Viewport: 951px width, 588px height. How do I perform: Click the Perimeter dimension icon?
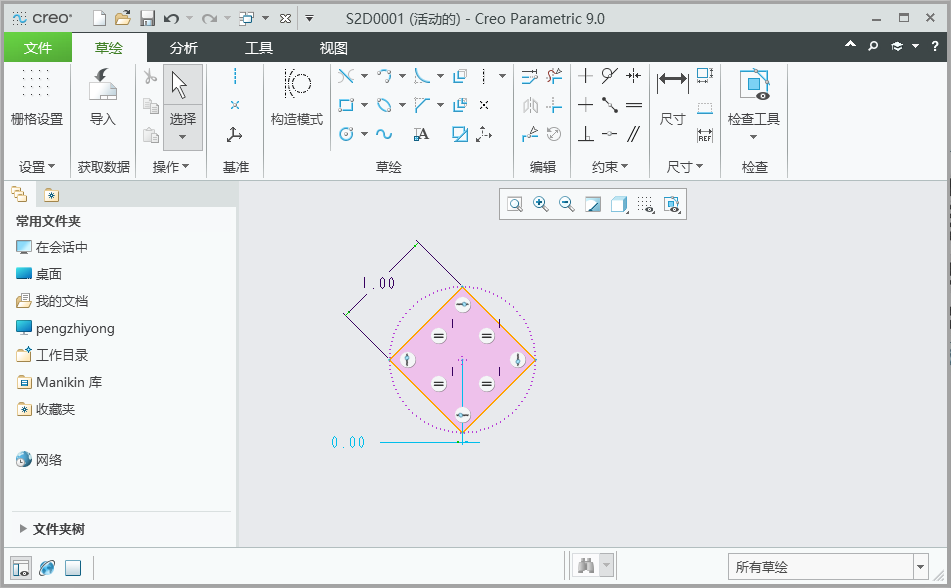click(x=705, y=76)
